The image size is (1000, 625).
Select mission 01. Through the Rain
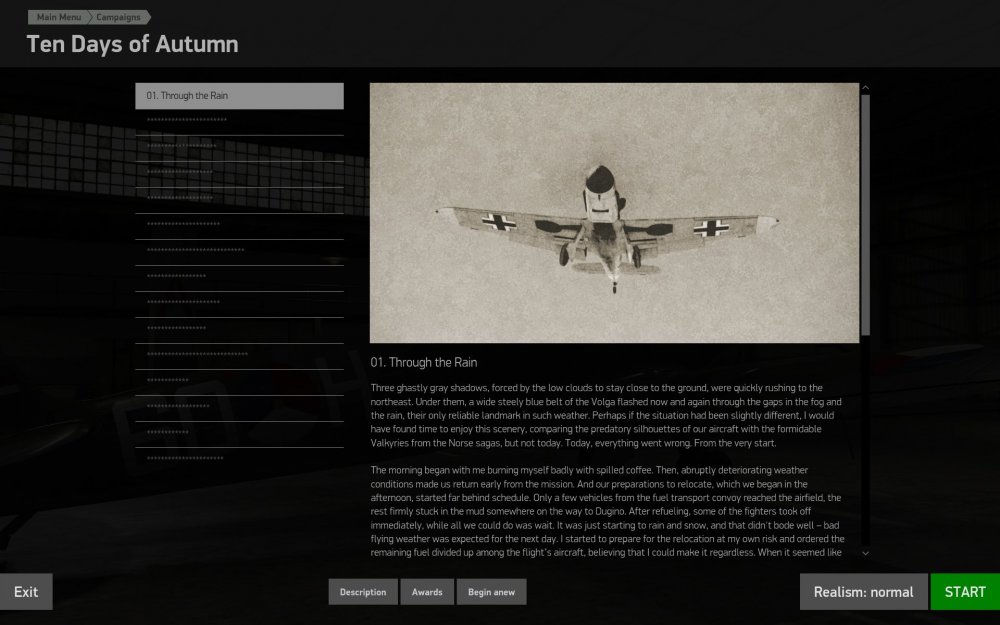[239, 96]
